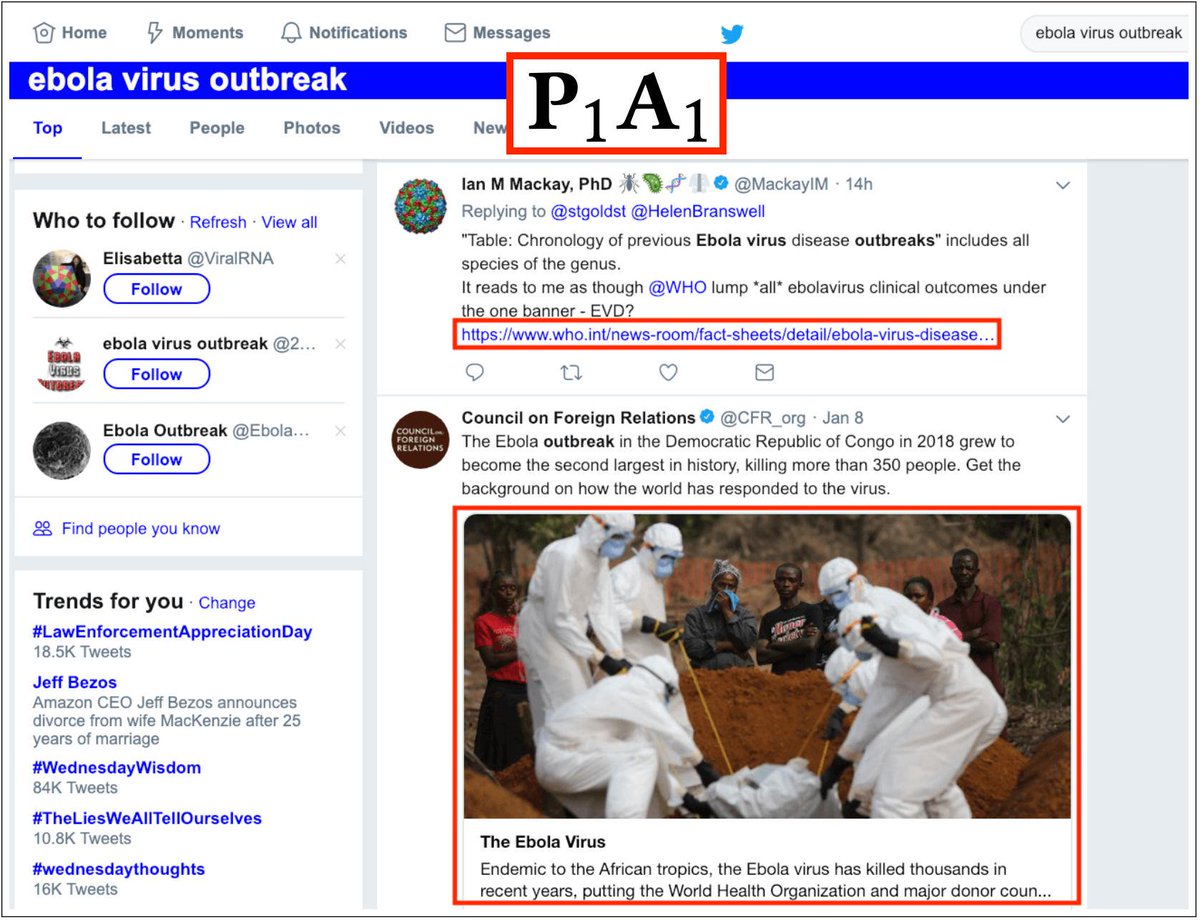The height and width of the screenshot is (920, 1200).
Task: Expand the options chevron on Mackay's tweet
Action: (x=1063, y=185)
